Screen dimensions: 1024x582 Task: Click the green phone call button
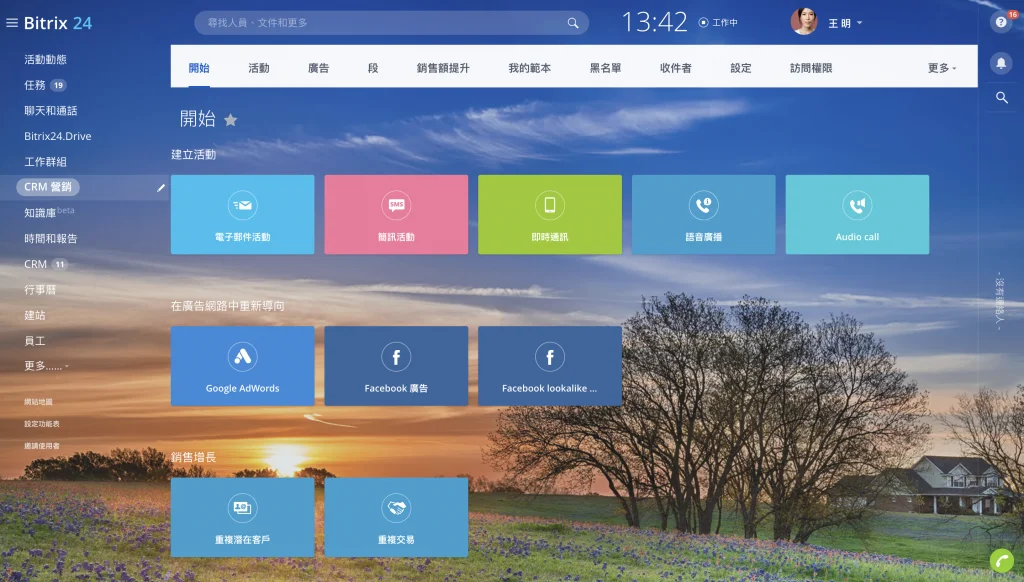coord(1001,561)
